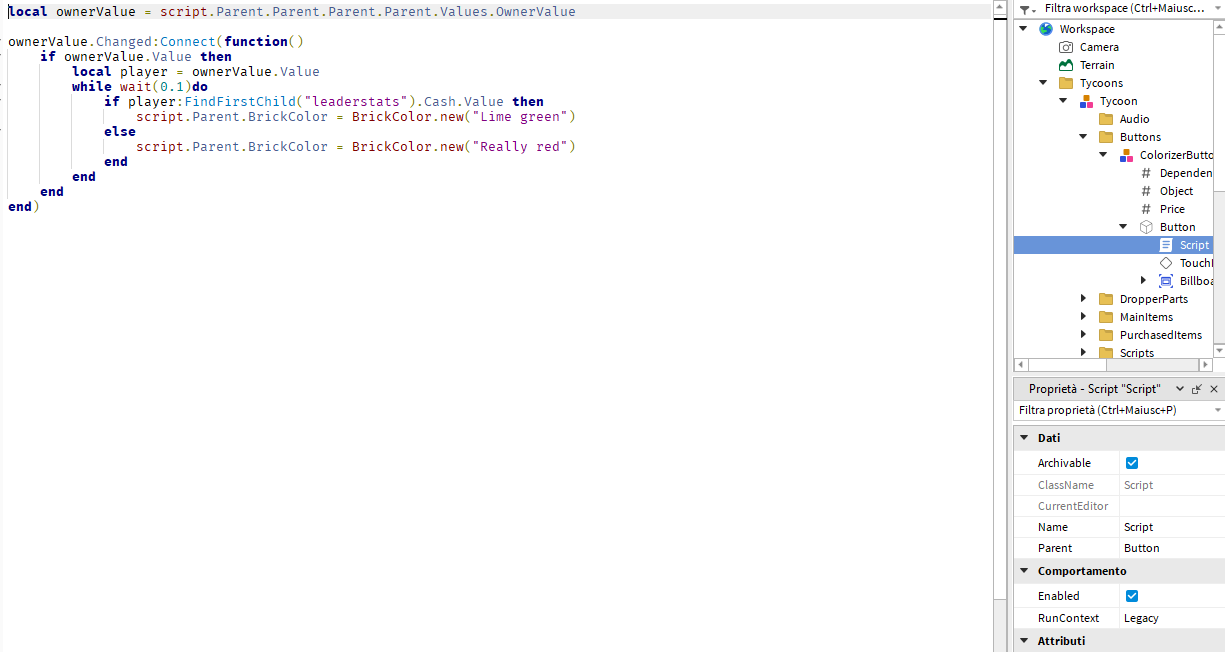This screenshot has height=652, width=1225.
Task: Toggle the Enabled checkbox
Action: pyautogui.click(x=1132, y=596)
